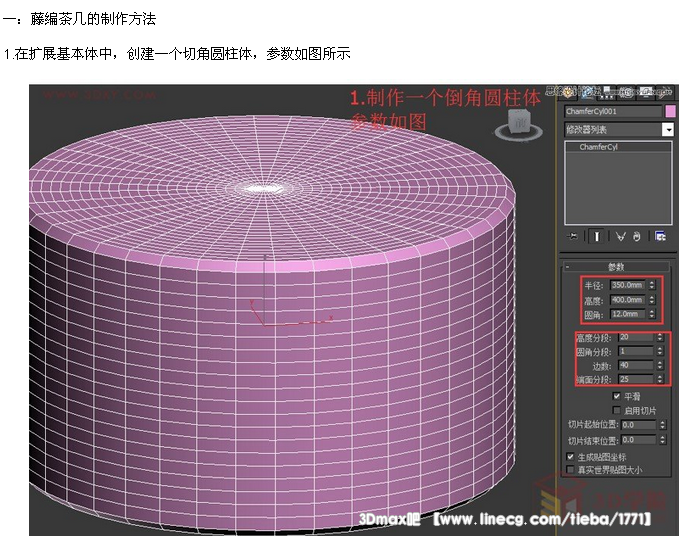
Task: Toggle 生成贴图坐标 checkbox
Action: [570, 456]
